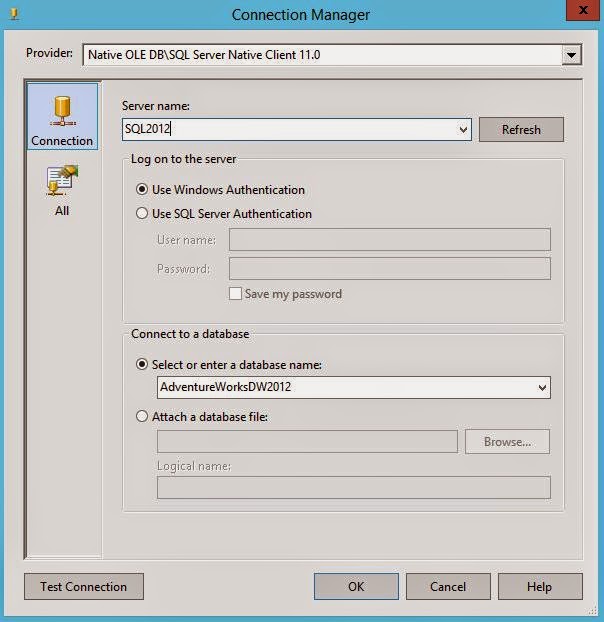The width and height of the screenshot is (604, 622).
Task: Cancel the connection dialog
Action: (x=448, y=586)
